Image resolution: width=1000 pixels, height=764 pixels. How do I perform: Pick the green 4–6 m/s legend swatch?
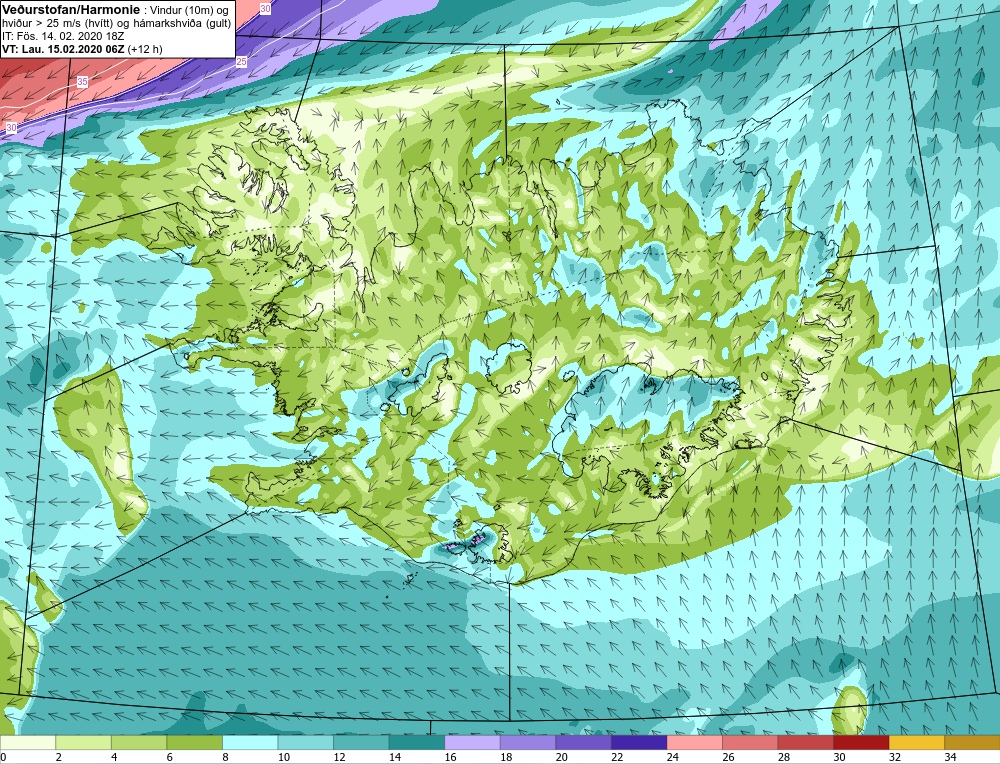click(x=138, y=742)
